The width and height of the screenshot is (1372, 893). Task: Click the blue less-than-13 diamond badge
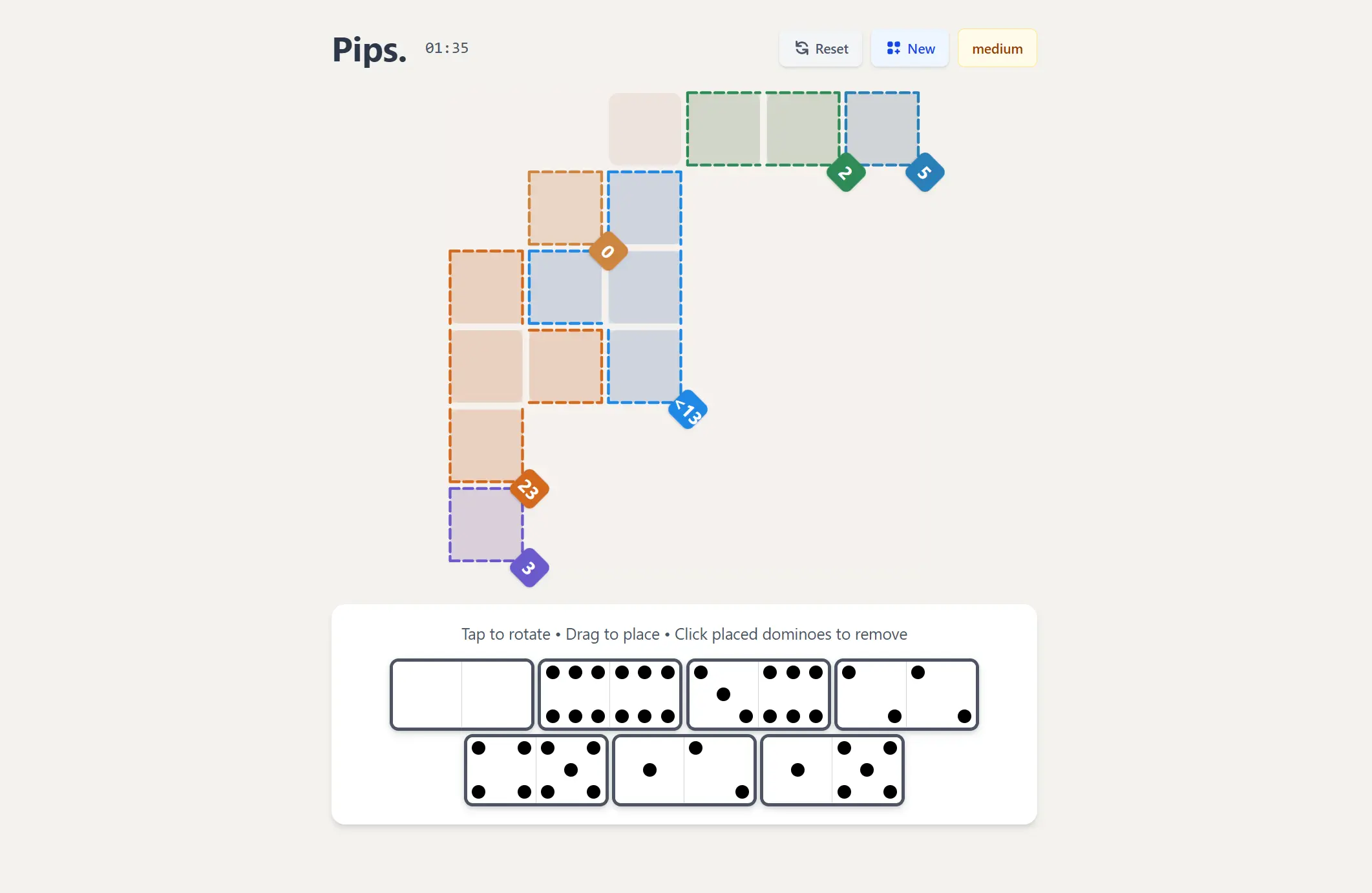(688, 410)
